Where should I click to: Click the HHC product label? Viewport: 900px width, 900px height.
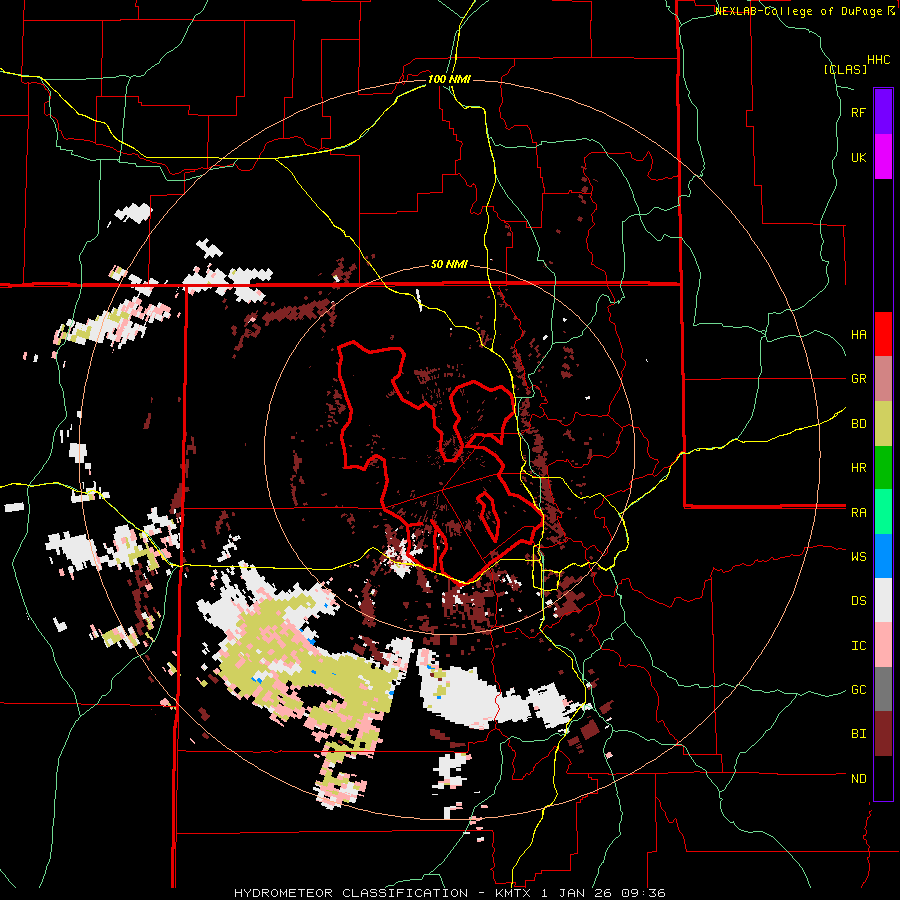[x=878, y=60]
